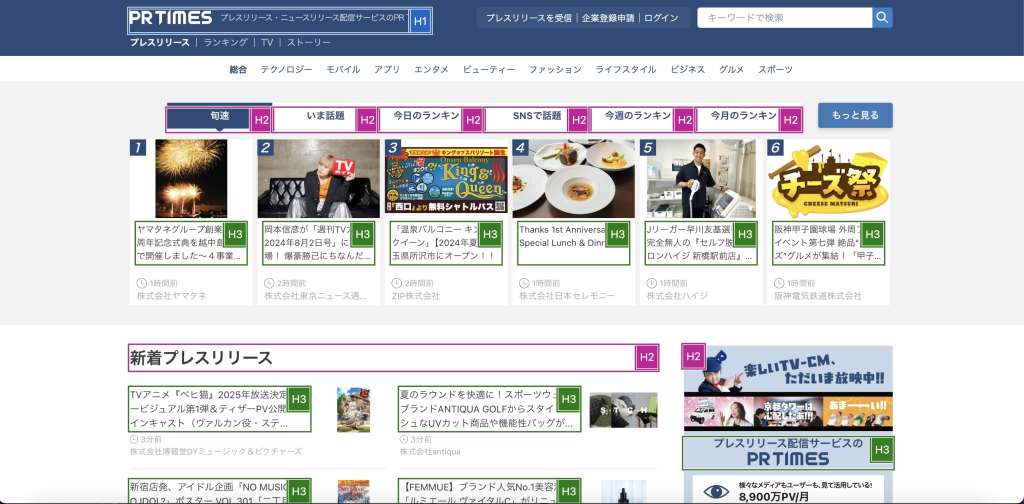Switch to the いま話題 tab

point(325,118)
